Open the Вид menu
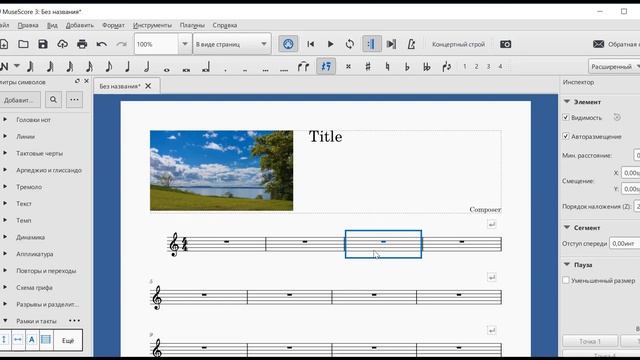The width and height of the screenshot is (640, 360). pyautogui.click(x=52, y=25)
